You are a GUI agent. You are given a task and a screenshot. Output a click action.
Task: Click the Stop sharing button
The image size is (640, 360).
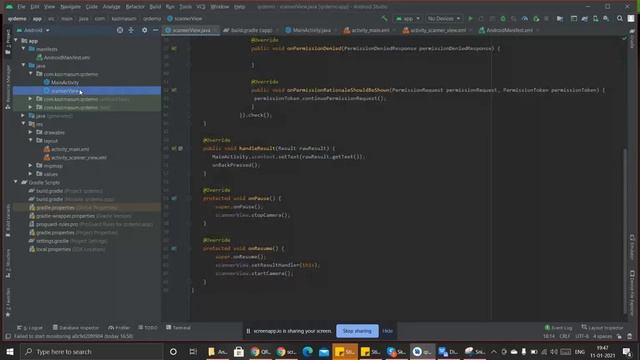(357, 331)
